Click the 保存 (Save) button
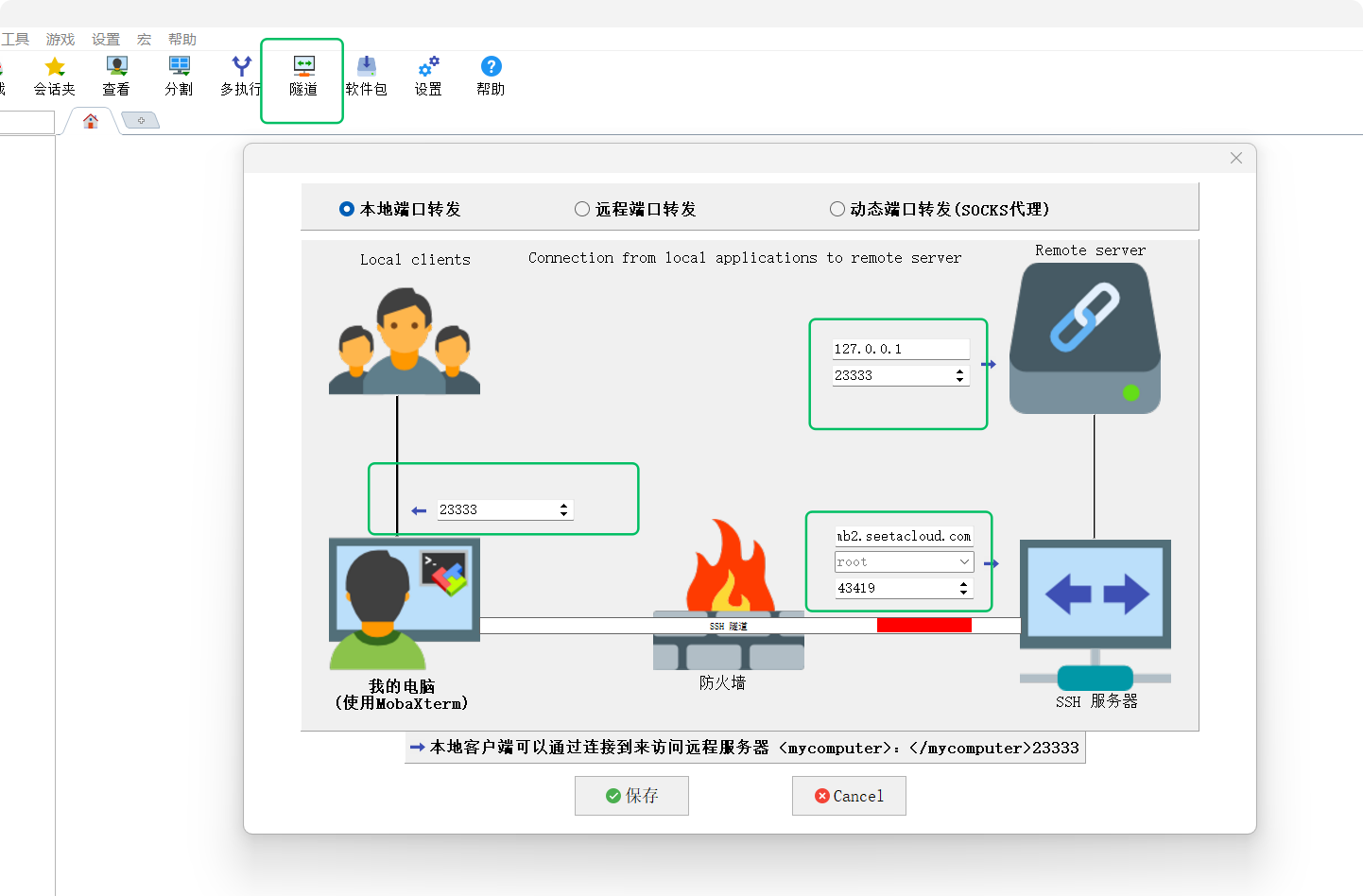Screen dimensions: 1363x896 pyautogui.click(x=631, y=796)
